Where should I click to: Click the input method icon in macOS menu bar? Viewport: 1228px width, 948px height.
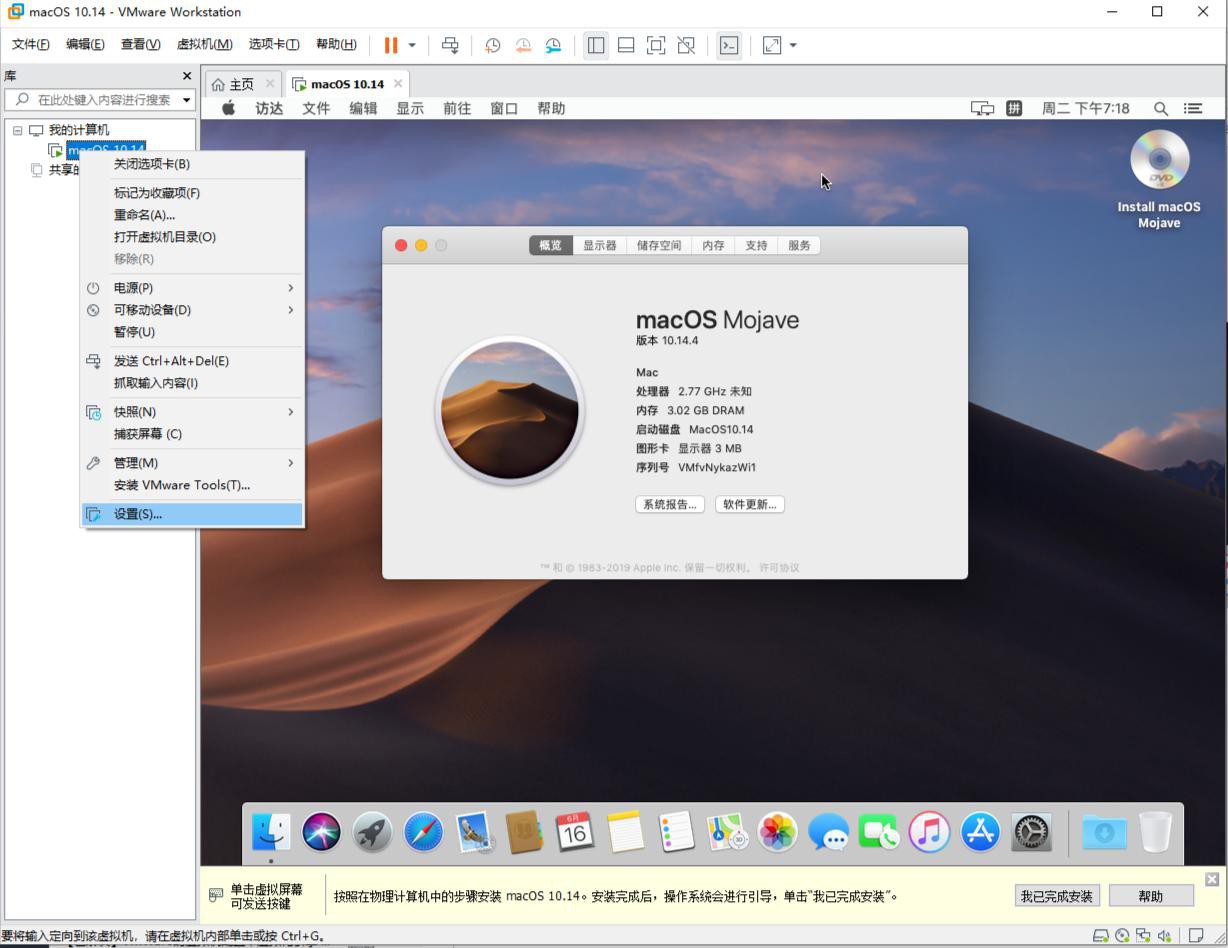1014,108
